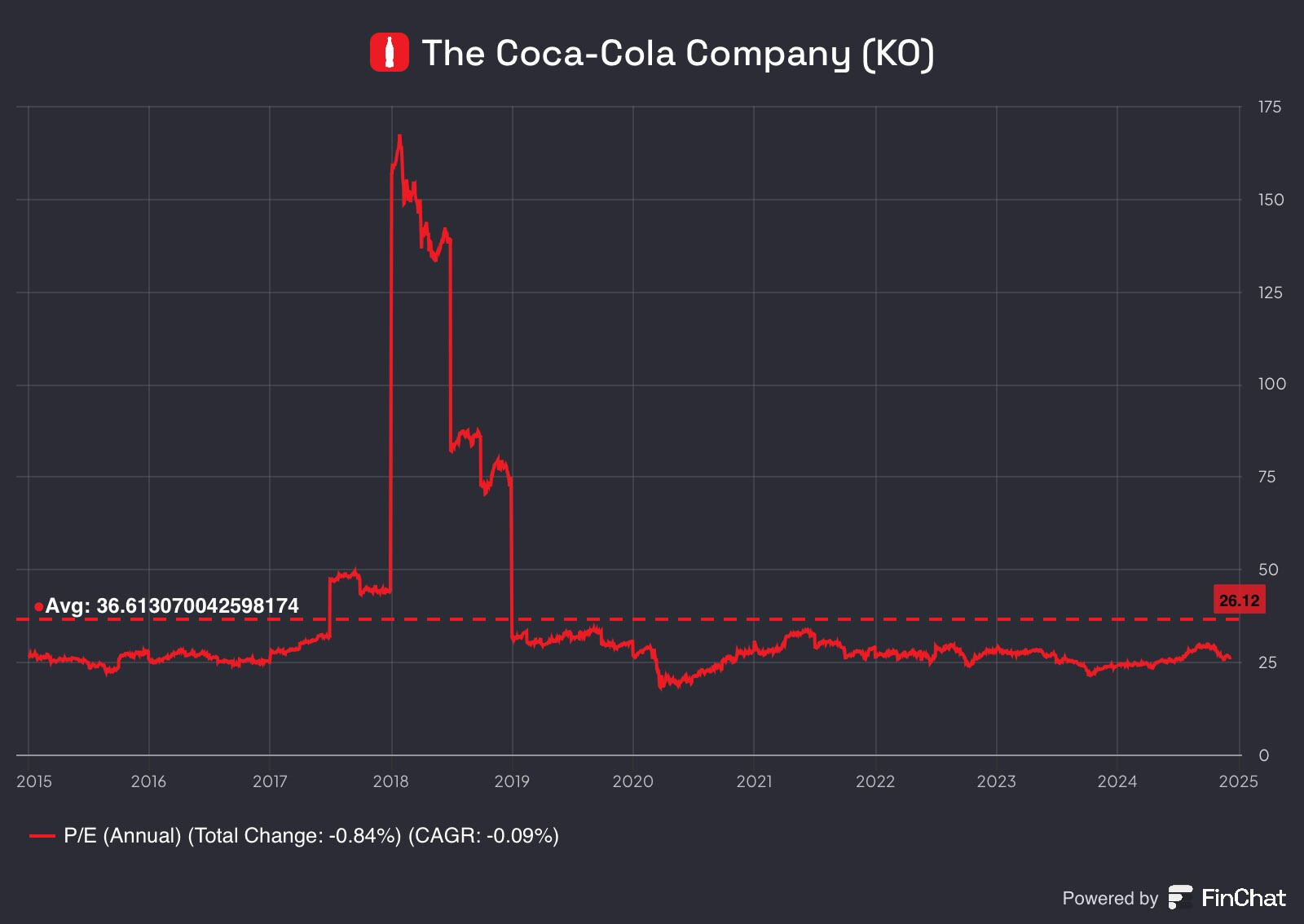Click the chart title The Coca-Cola Company (KO)
The image size is (1304, 924).
click(x=677, y=53)
